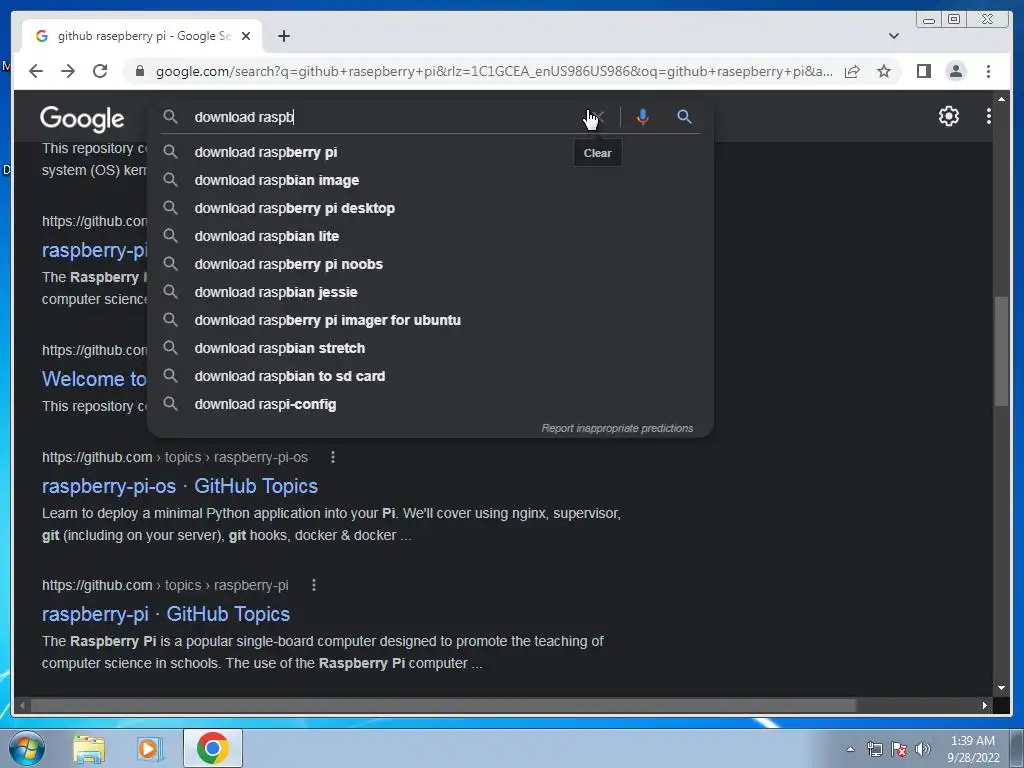
Task: Click the horizontal scrollbar right arrow
Action: click(x=985, y=705)
